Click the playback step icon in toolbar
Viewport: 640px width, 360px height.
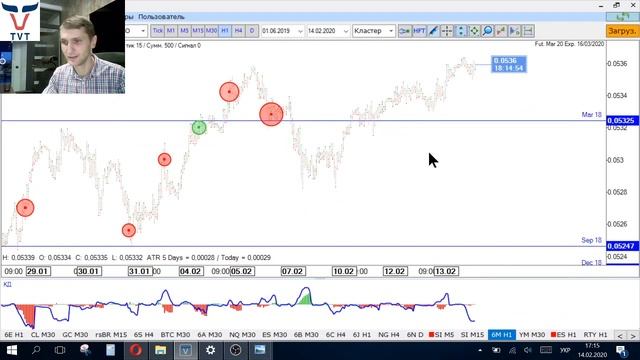pos(514,31)
